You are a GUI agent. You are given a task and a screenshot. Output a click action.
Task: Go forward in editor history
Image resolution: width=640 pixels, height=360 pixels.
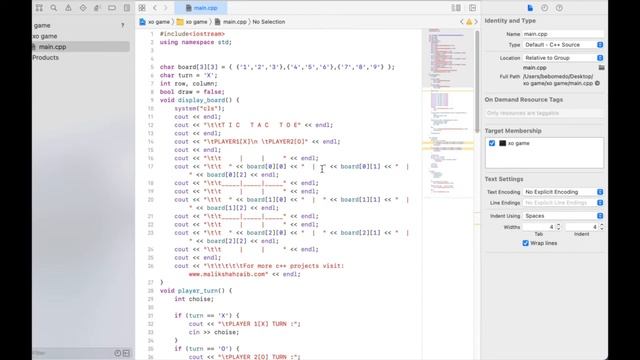pyautogui.click(x=166, y=8)
